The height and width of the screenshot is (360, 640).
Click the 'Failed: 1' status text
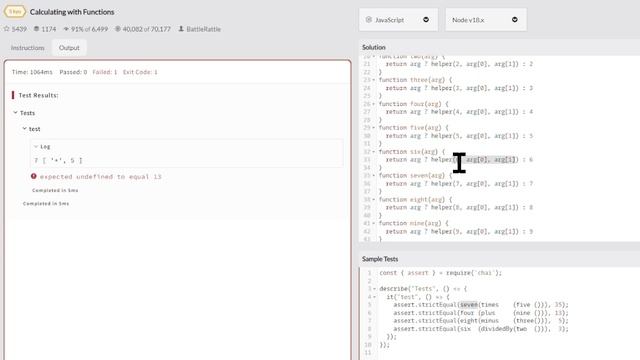pos(104,72)
